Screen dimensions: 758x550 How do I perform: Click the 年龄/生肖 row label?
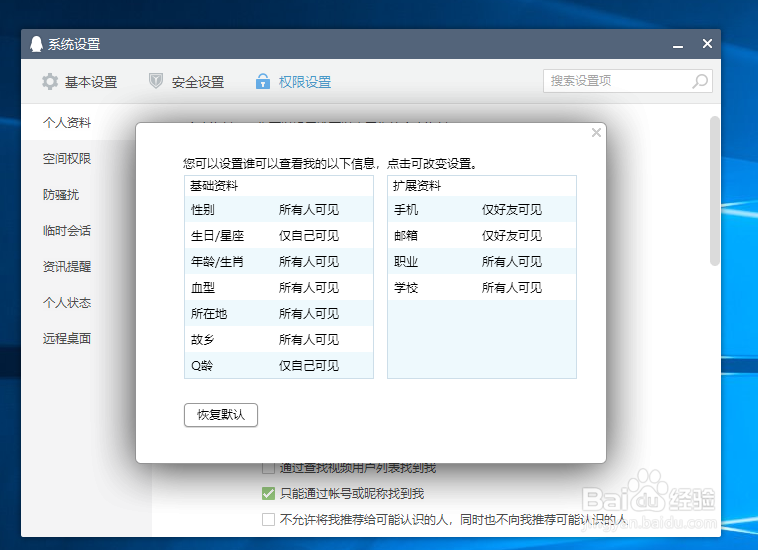(218, 262)
